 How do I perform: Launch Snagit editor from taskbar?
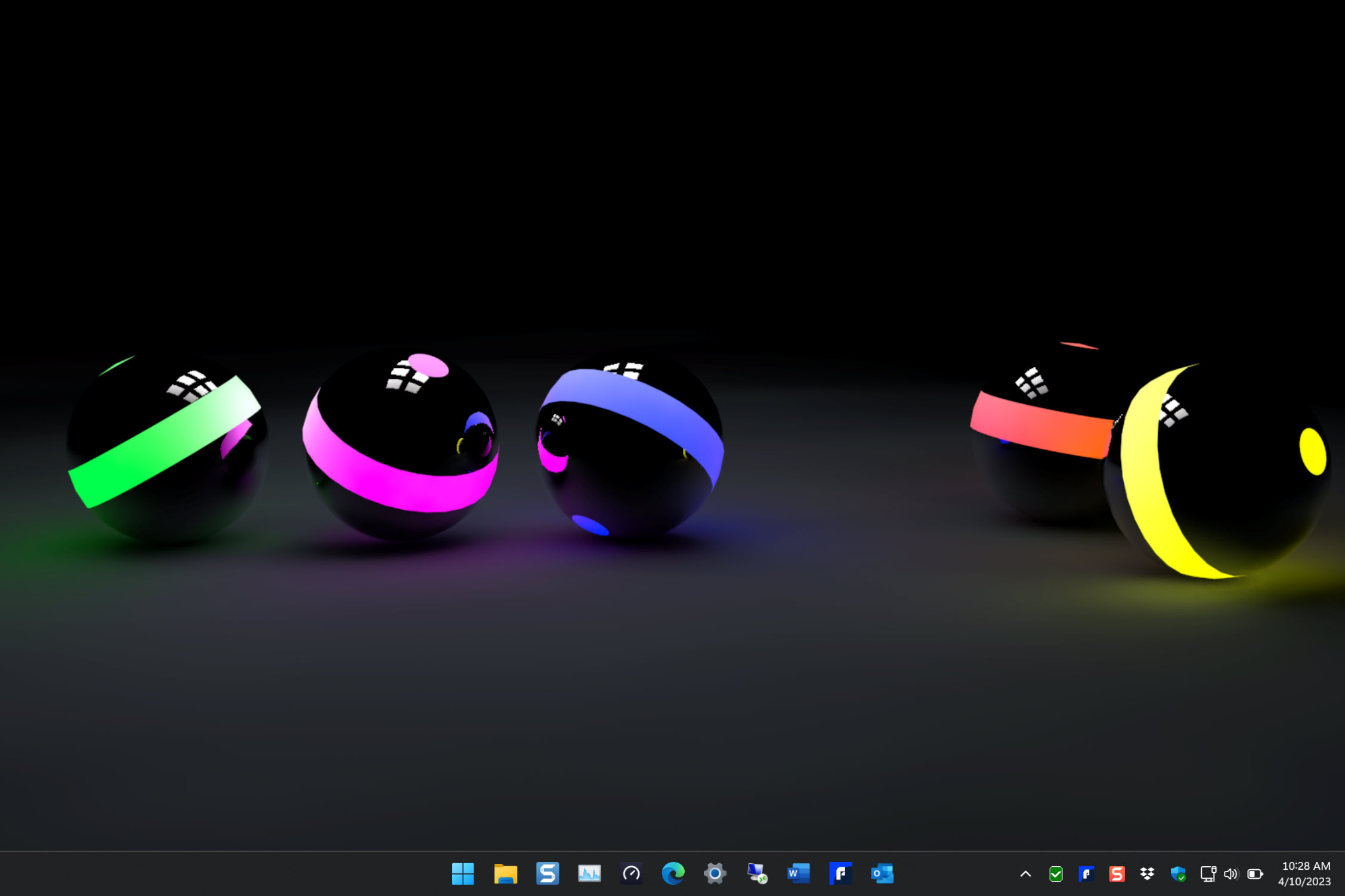pos(547,874)
